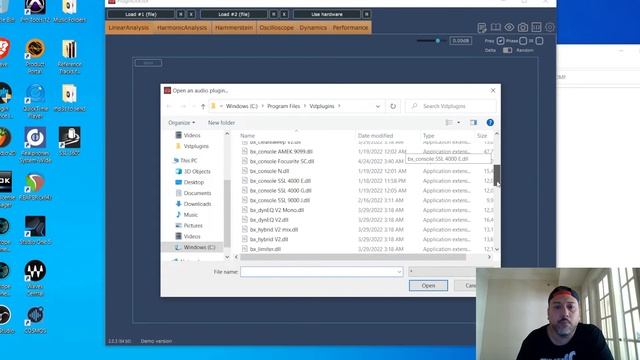The height and width of the screenshot is (360, 640).
Task: Expand chevron after Program Files in breadcrumb
Action: tap(305, 106)
